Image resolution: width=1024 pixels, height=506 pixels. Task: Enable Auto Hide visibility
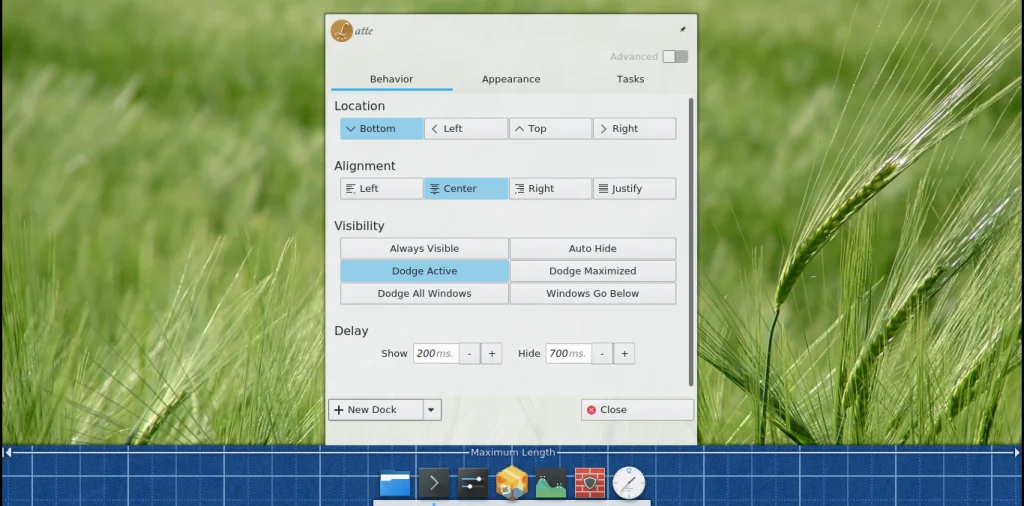tap(592, 249)
